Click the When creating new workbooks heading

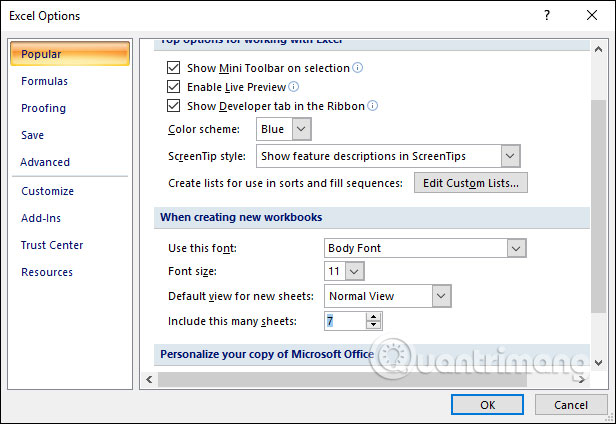click(241, 217)
